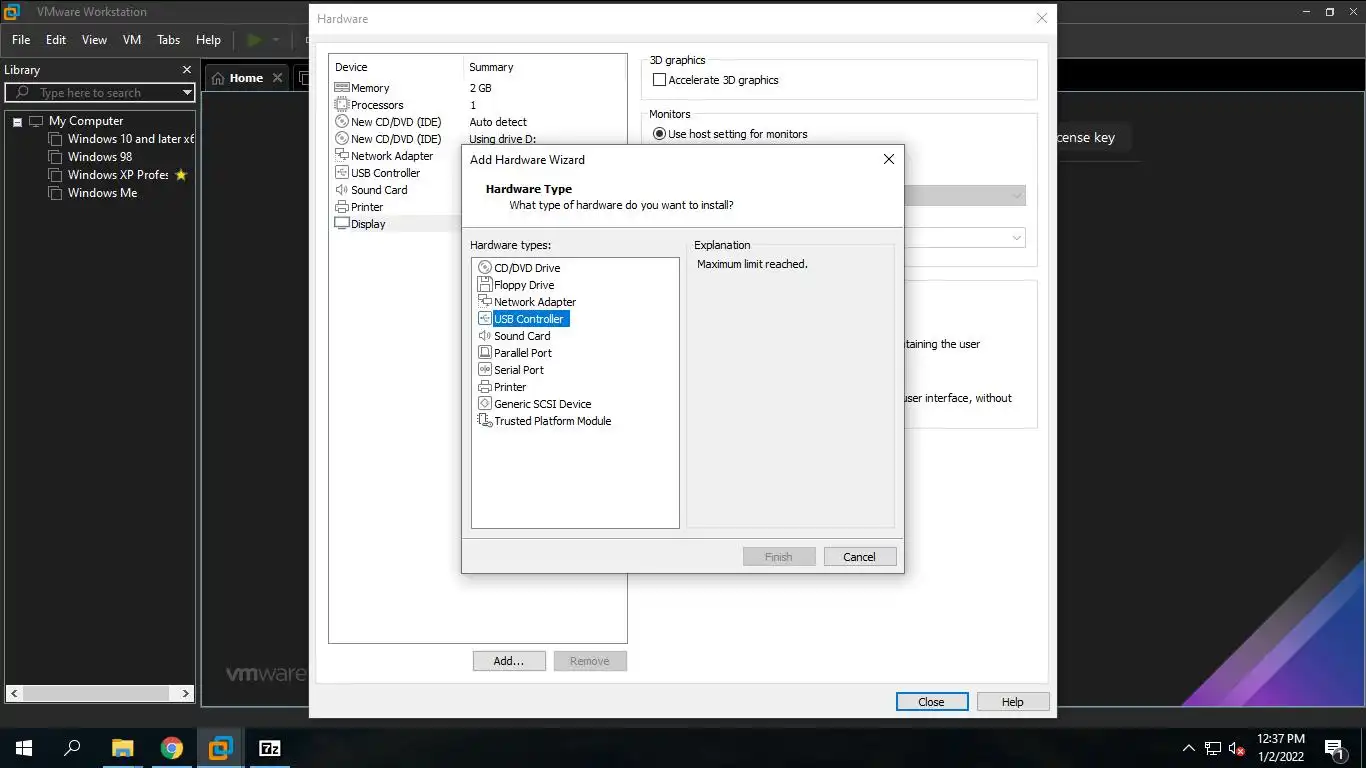This screenshot has height=768, width=1366.
Task: Close the Add Hardware Wizard with X
Action: [x=888, y=159]
